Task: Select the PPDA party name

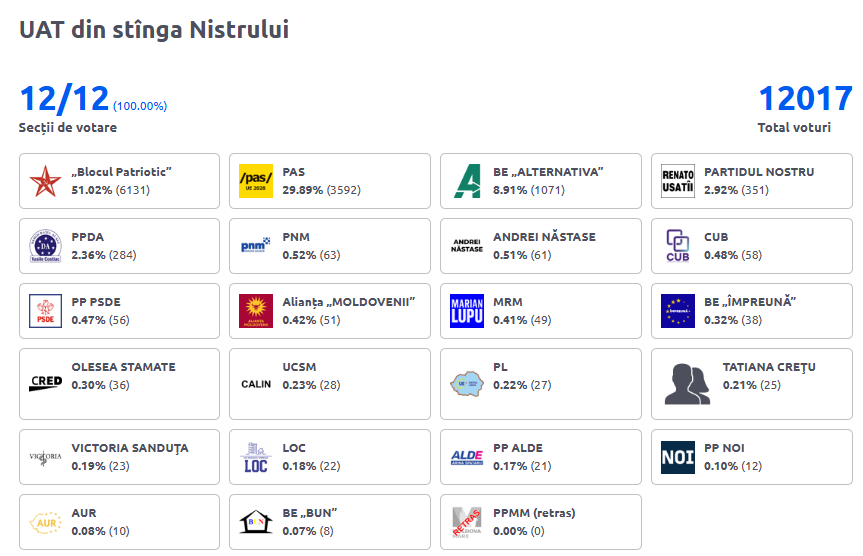Action: (88, 237)
